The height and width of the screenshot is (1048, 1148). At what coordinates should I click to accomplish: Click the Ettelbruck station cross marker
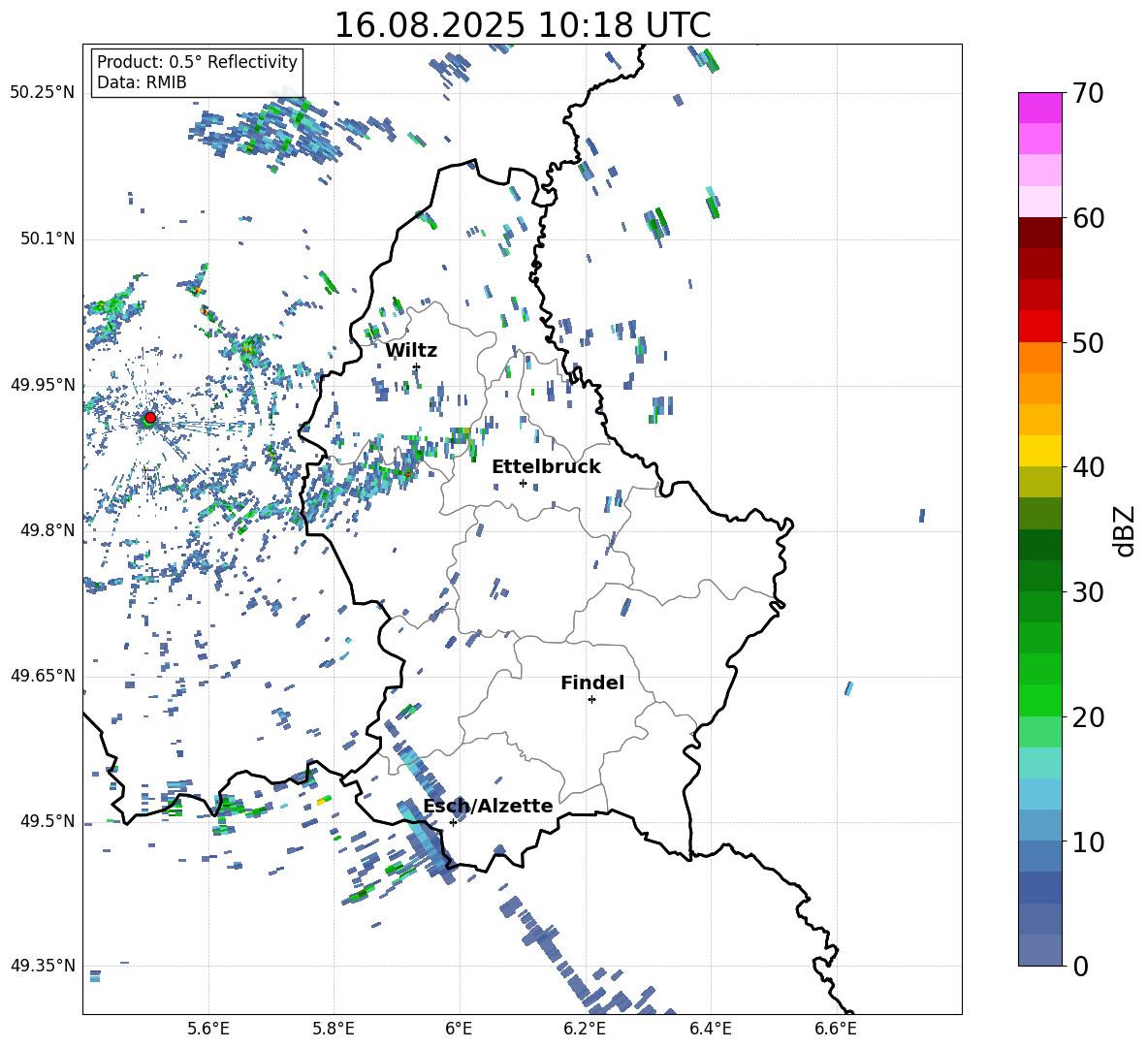pos(523,483)
